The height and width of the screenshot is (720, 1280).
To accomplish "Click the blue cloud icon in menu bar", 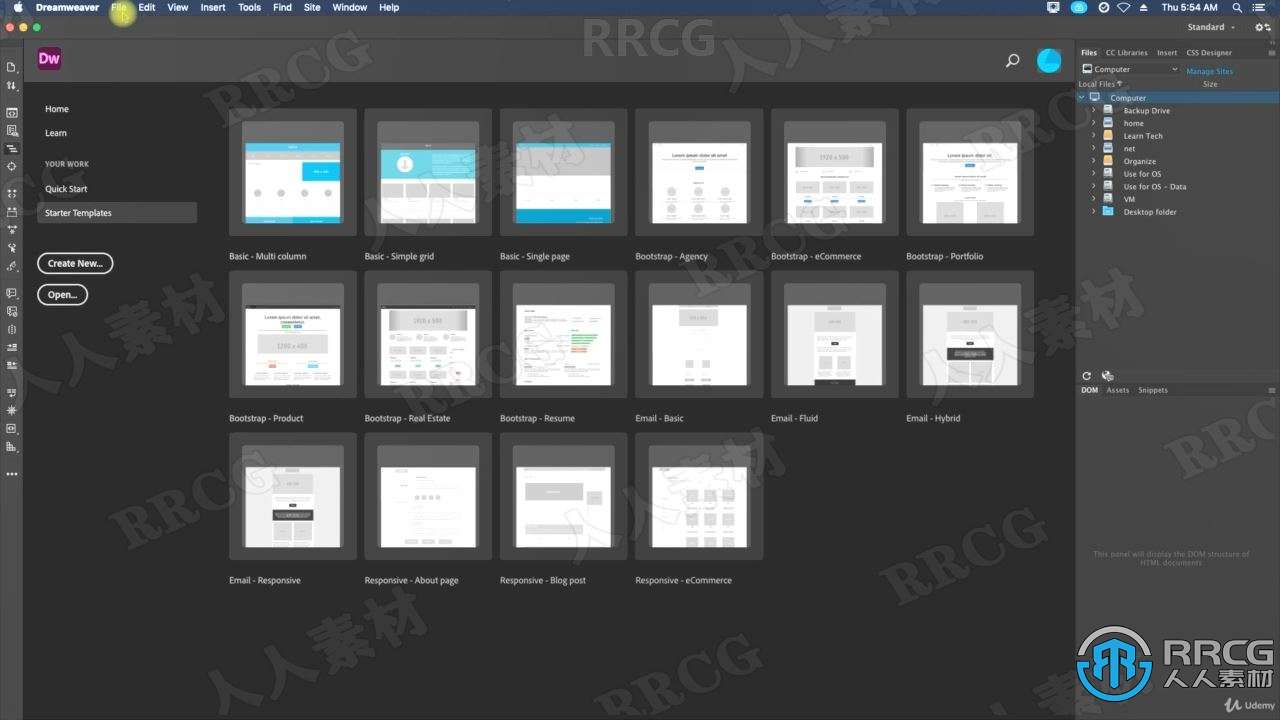I will tap(1079, 7).
